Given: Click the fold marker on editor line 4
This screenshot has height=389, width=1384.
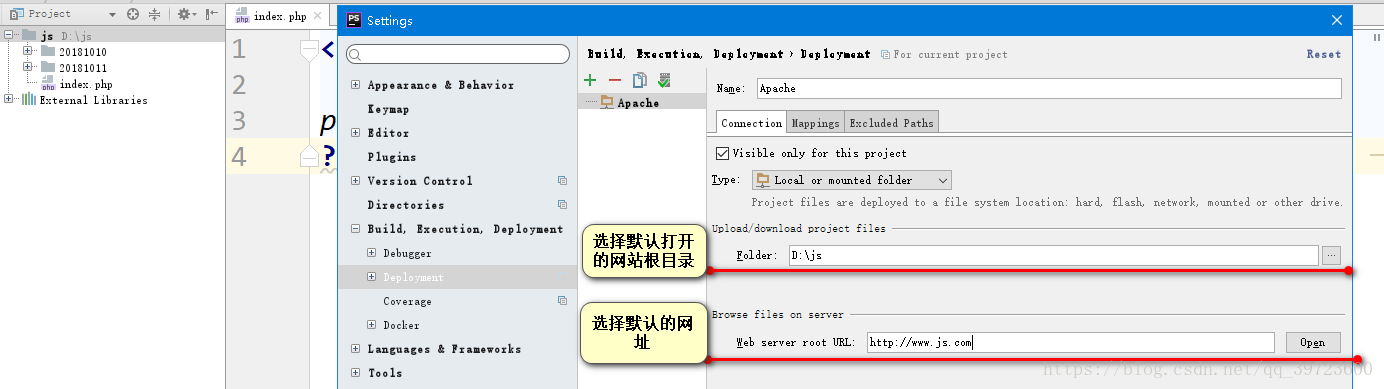Looking at the screenshot, I should pos(310,157).
